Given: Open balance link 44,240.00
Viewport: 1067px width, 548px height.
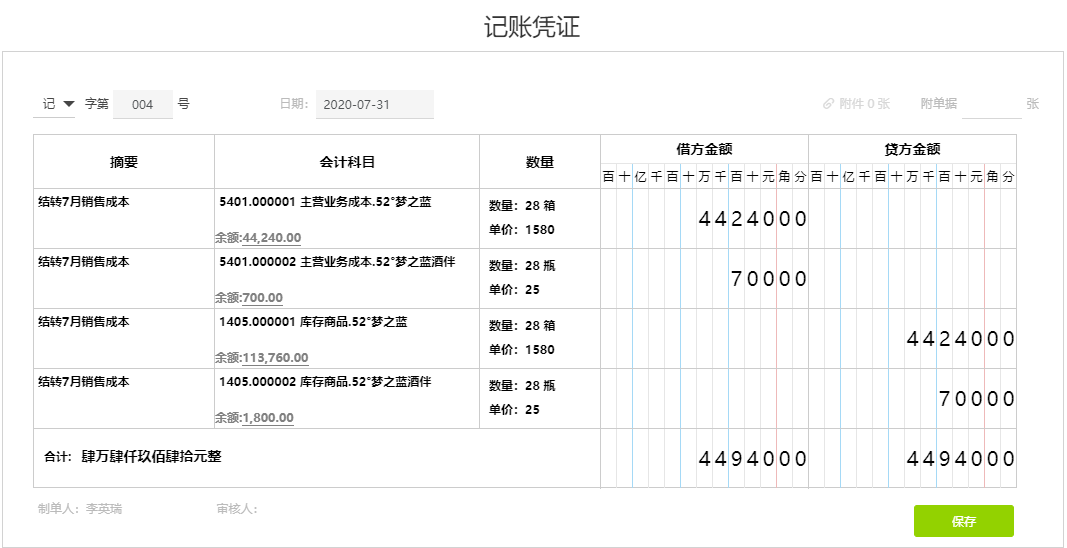Looking at the screenshot, I should (272, 238).
